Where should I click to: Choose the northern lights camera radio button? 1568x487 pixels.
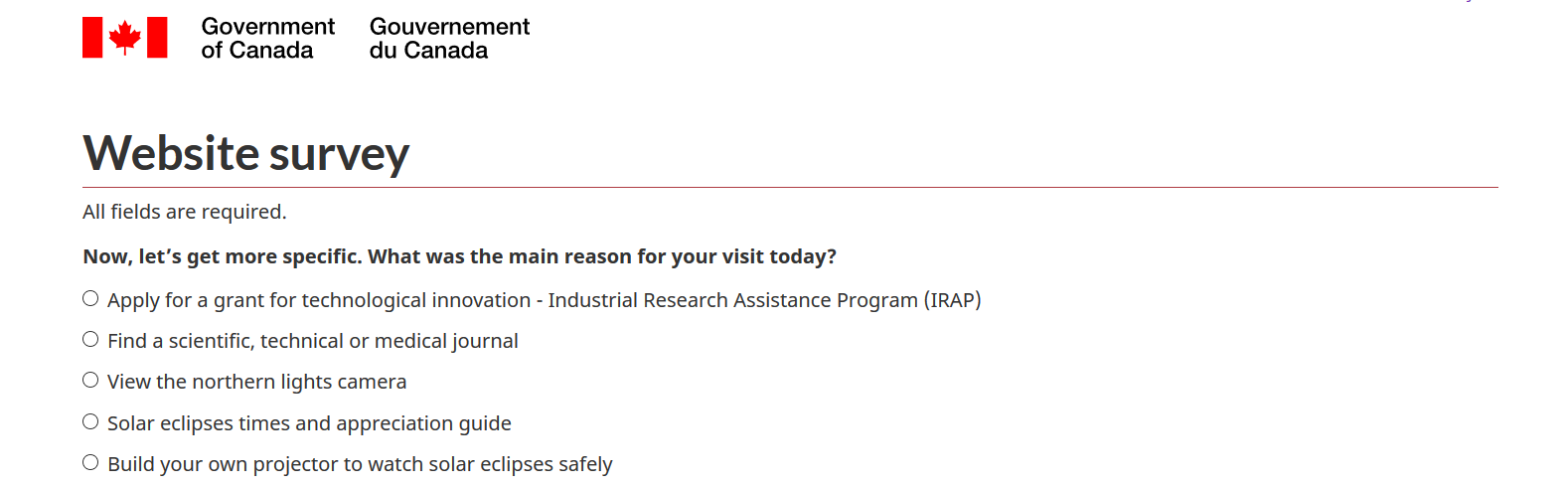90,380
